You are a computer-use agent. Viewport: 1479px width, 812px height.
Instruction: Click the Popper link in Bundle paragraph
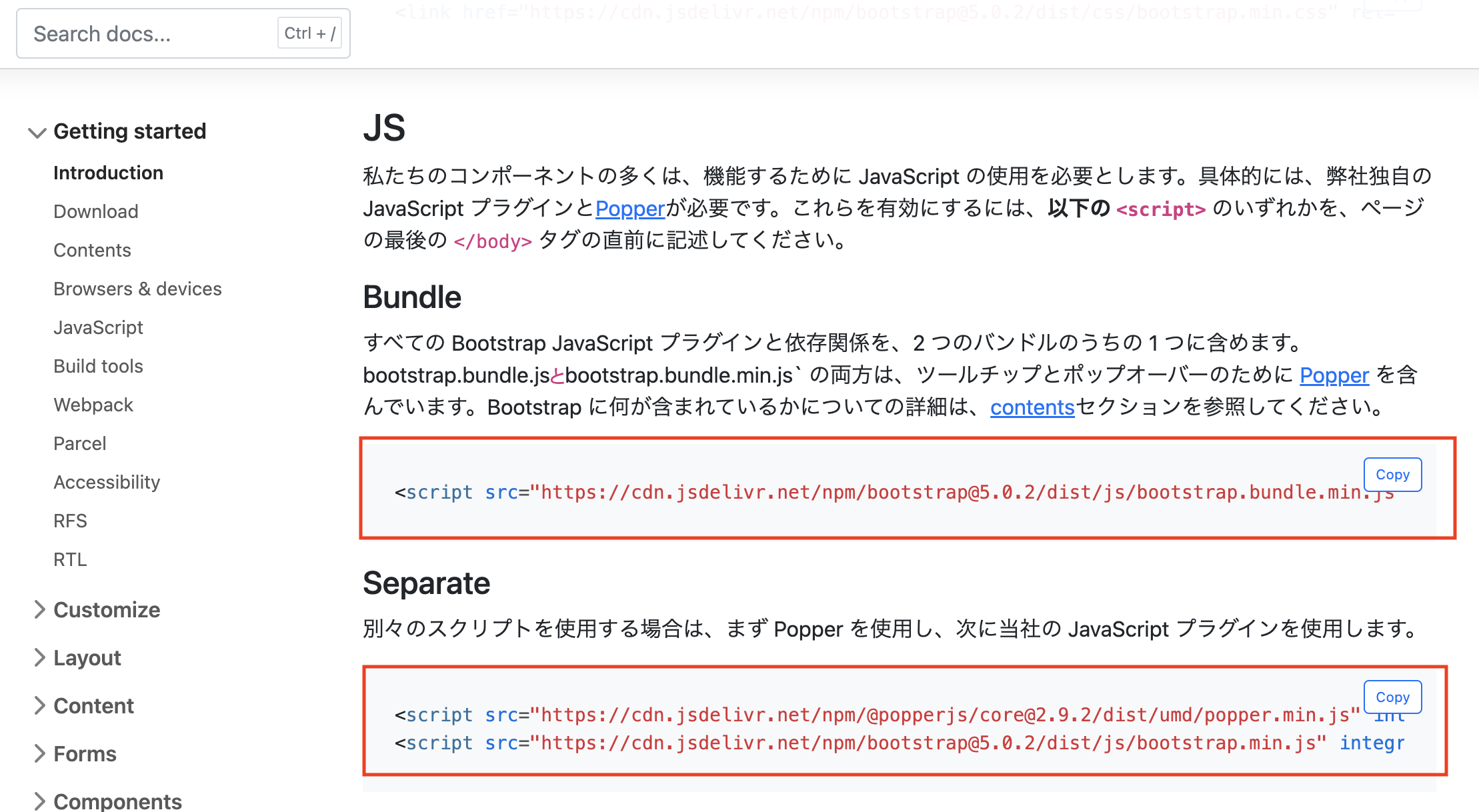click(x=1334, y=375)
